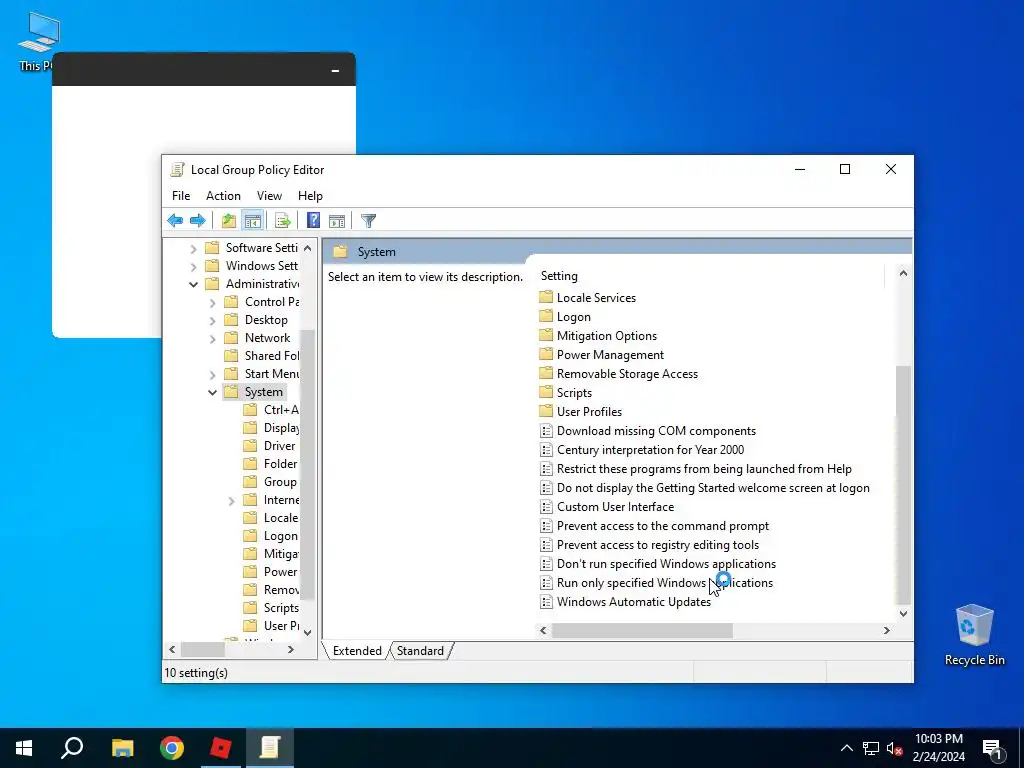Click the Forward arrow toolbar icon
This screenshot has width=1024, height=768.
click(197, 221)
